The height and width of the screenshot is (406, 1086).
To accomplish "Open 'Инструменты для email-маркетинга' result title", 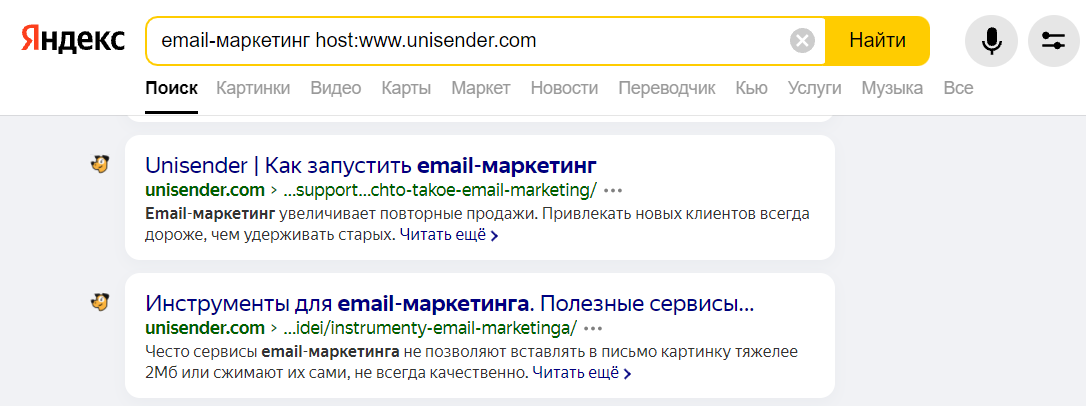I will 449,303.
